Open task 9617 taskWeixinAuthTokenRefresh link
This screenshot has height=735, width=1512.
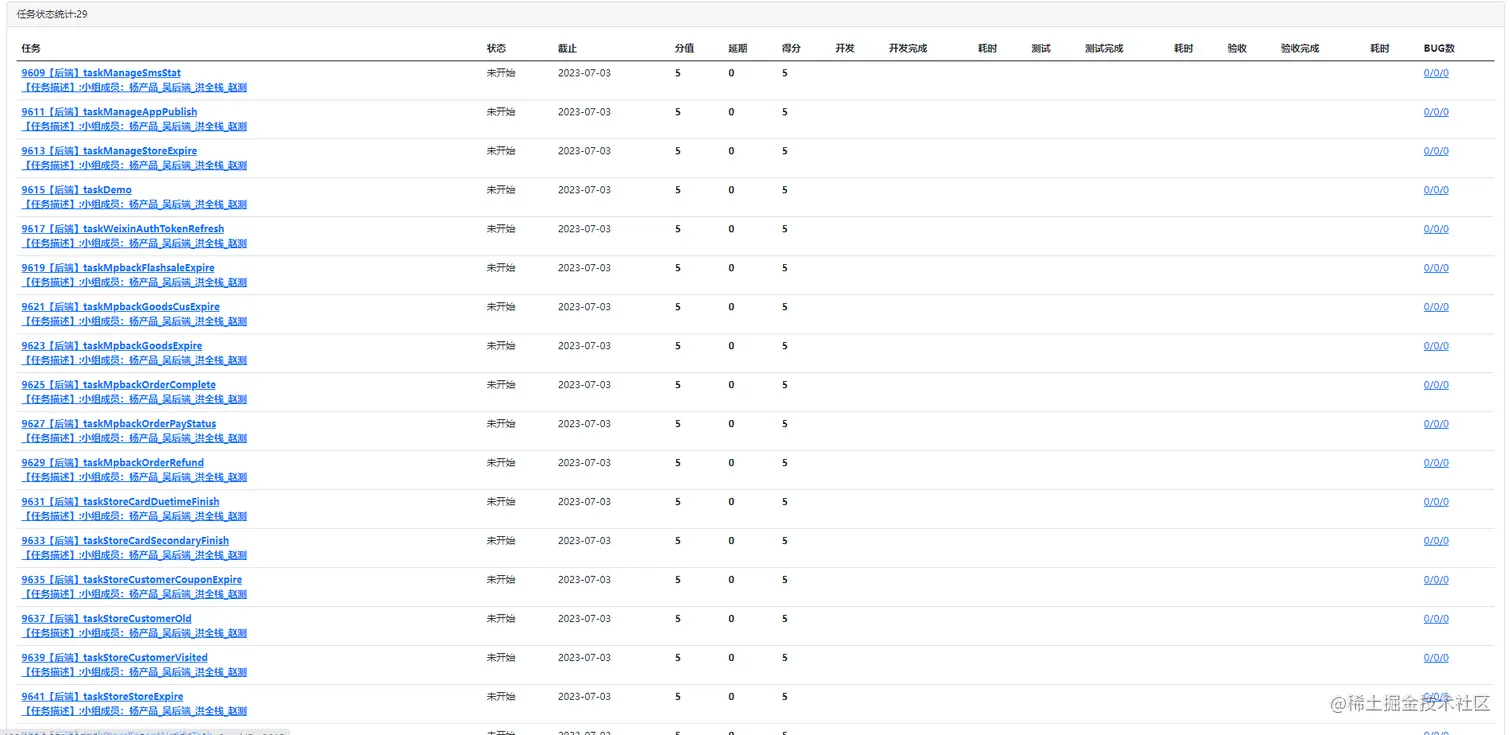[123, 229]
